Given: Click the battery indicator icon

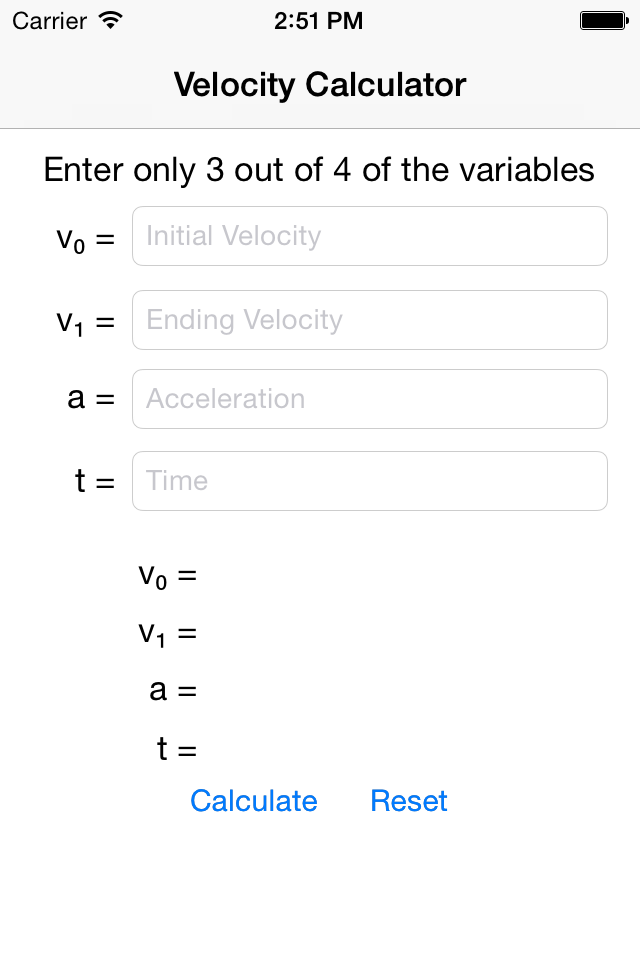Looking at the screenshot, I should tap(603, 19).
